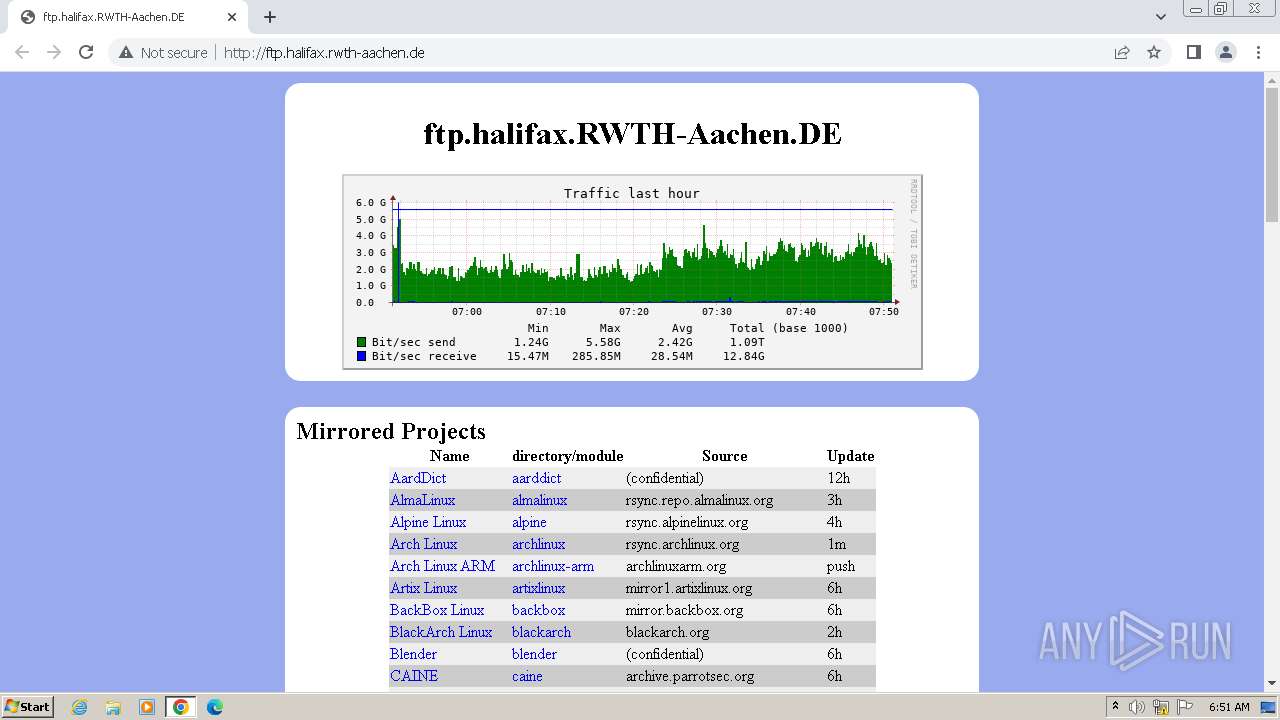Open the blender directory link
This screenshot has height=720, width=1280.
coord(535,654)
